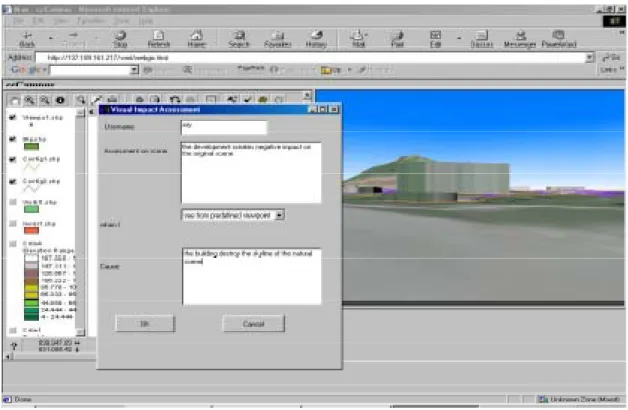Click in the Cause text area

tap(252, 277)
